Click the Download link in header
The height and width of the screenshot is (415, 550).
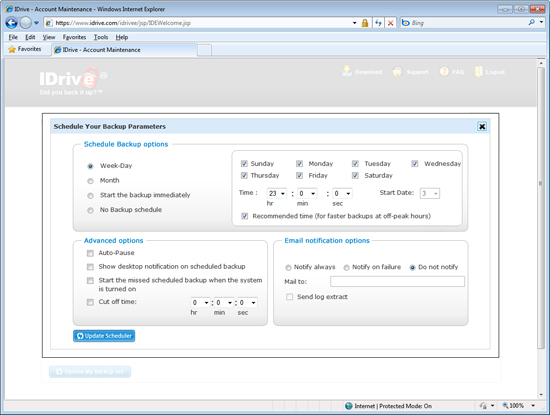pyautogui.click(x=362, y=72)
